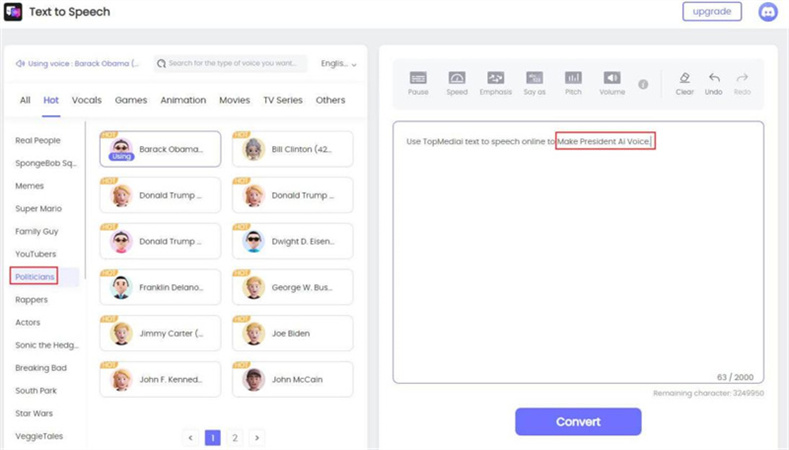Select John F. Kennedy voice card

pyautogui.click(x=160, y=380)
